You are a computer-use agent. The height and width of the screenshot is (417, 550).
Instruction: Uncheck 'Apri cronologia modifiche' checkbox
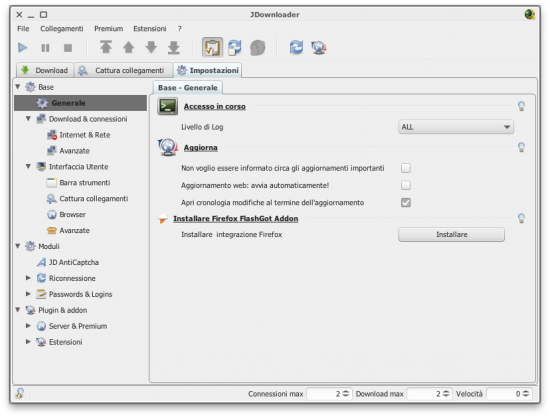tap(406, 202)
